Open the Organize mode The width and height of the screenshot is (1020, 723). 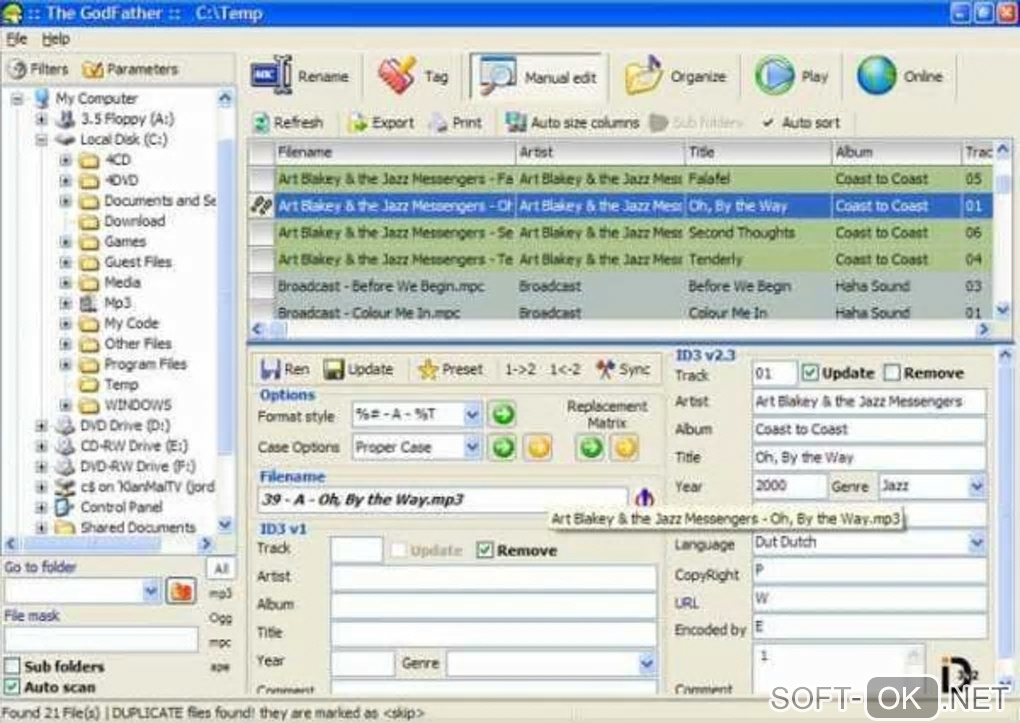point(675,76)
